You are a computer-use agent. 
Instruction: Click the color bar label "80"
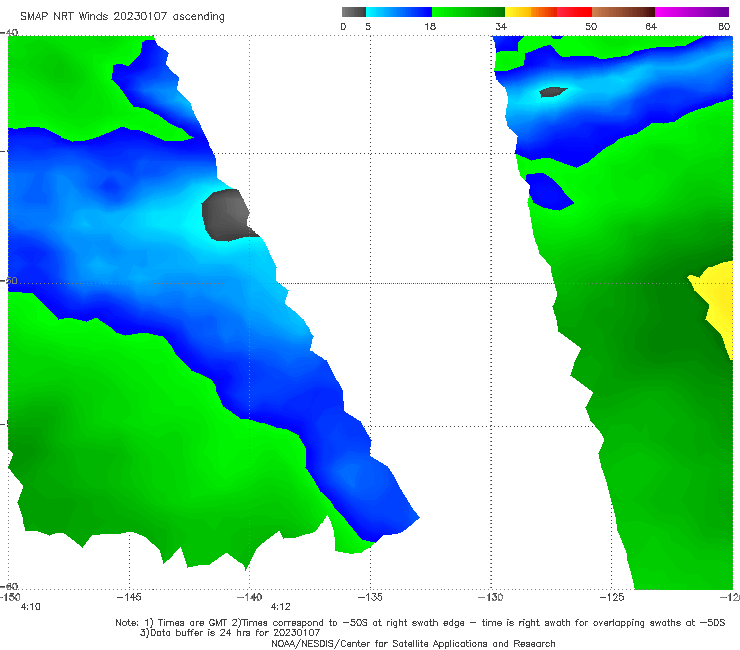724,26
